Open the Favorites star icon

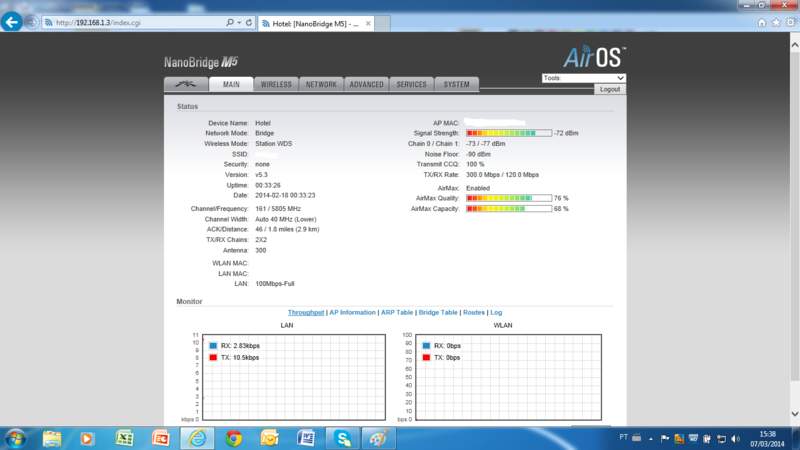(776, 22)
